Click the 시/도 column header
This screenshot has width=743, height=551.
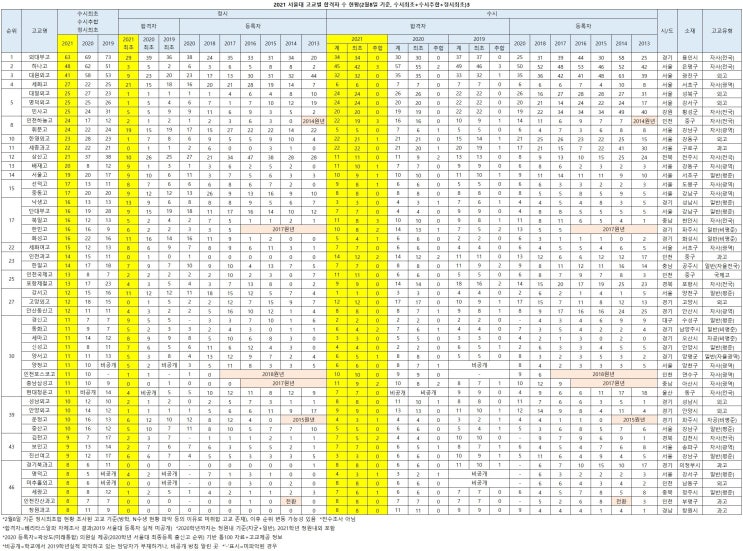(x=667, y=31)
